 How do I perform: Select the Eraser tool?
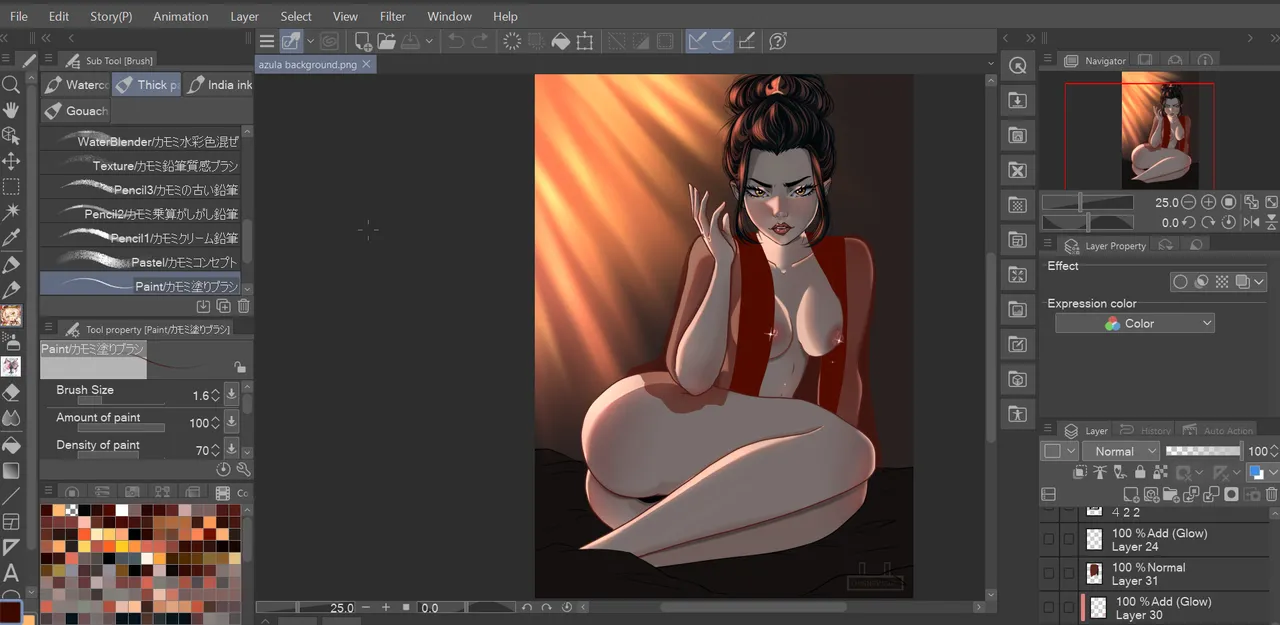point(11,392)
